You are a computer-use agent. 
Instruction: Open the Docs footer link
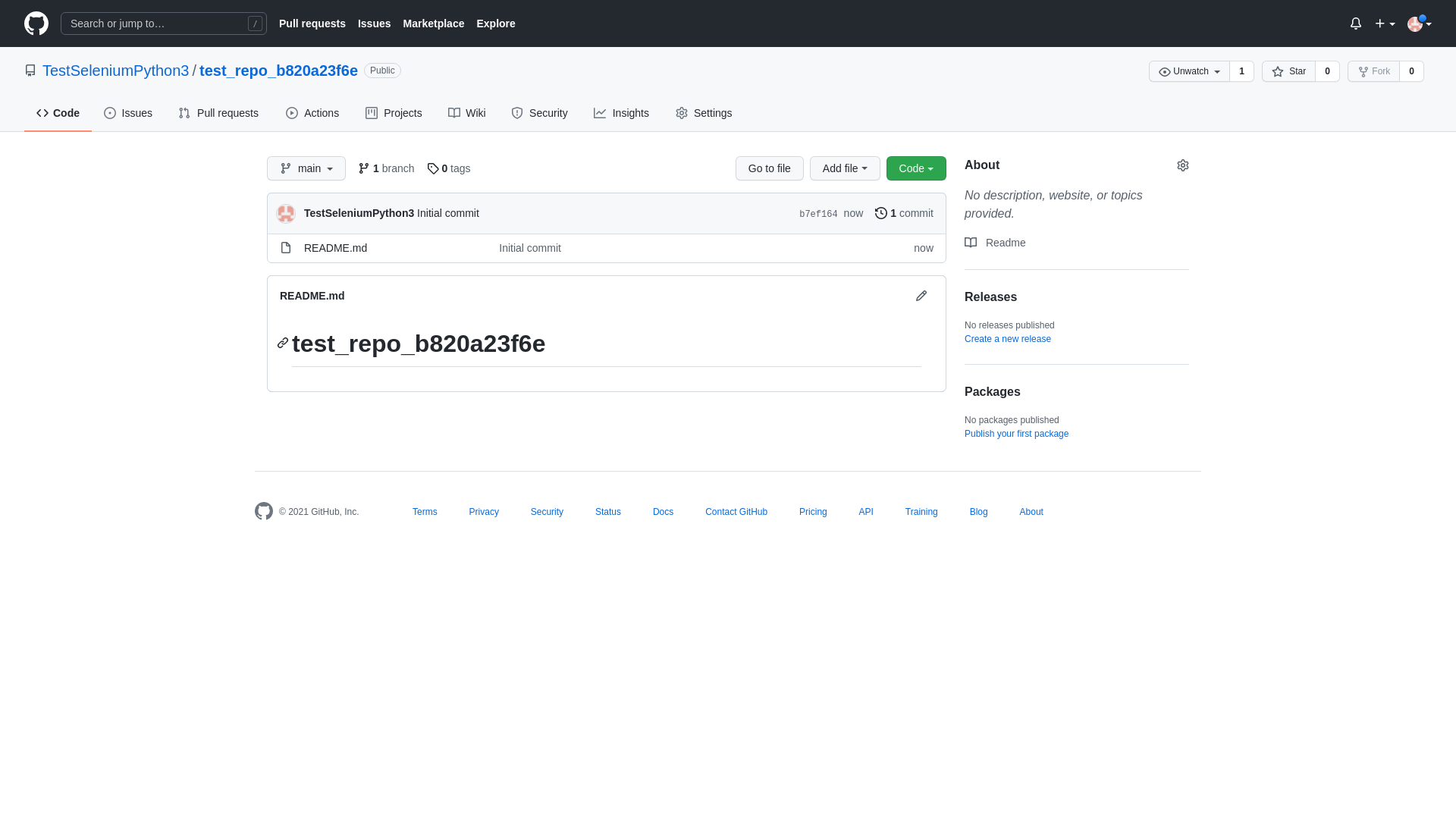663,512
